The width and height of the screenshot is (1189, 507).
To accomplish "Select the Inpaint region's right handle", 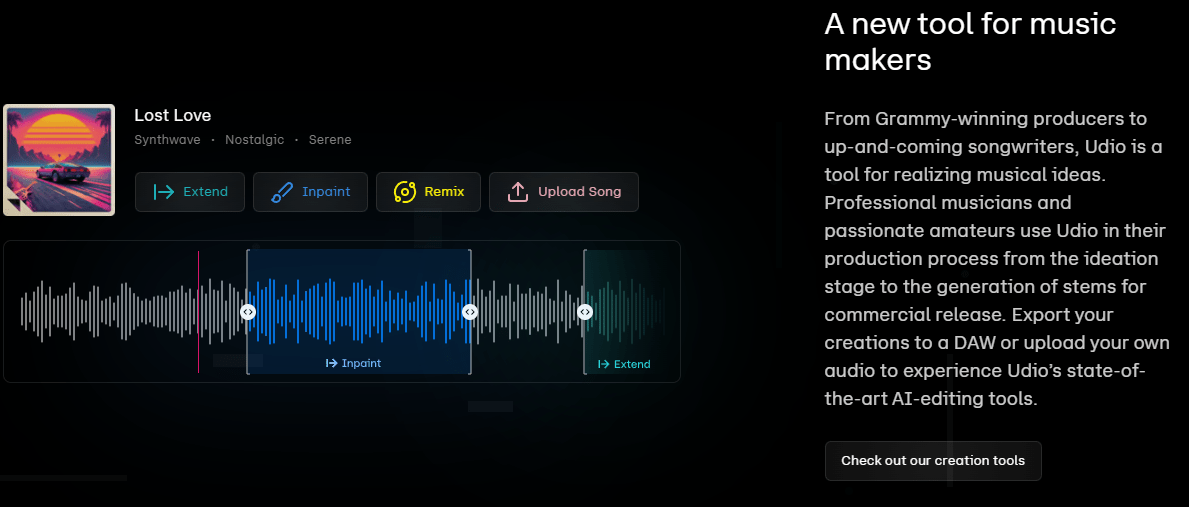I will (x=469, y=311).
